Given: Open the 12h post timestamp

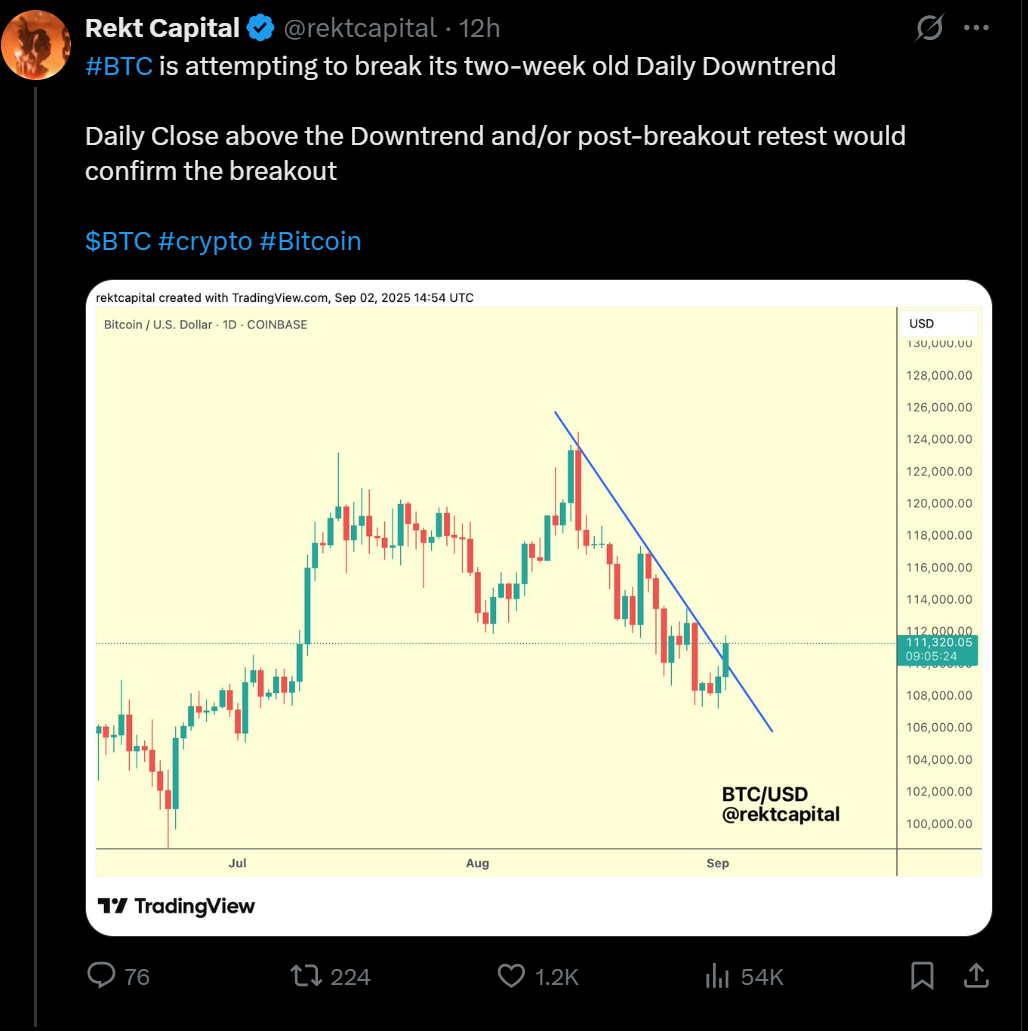Looking at the screenshot, I should tap(480, 29).
